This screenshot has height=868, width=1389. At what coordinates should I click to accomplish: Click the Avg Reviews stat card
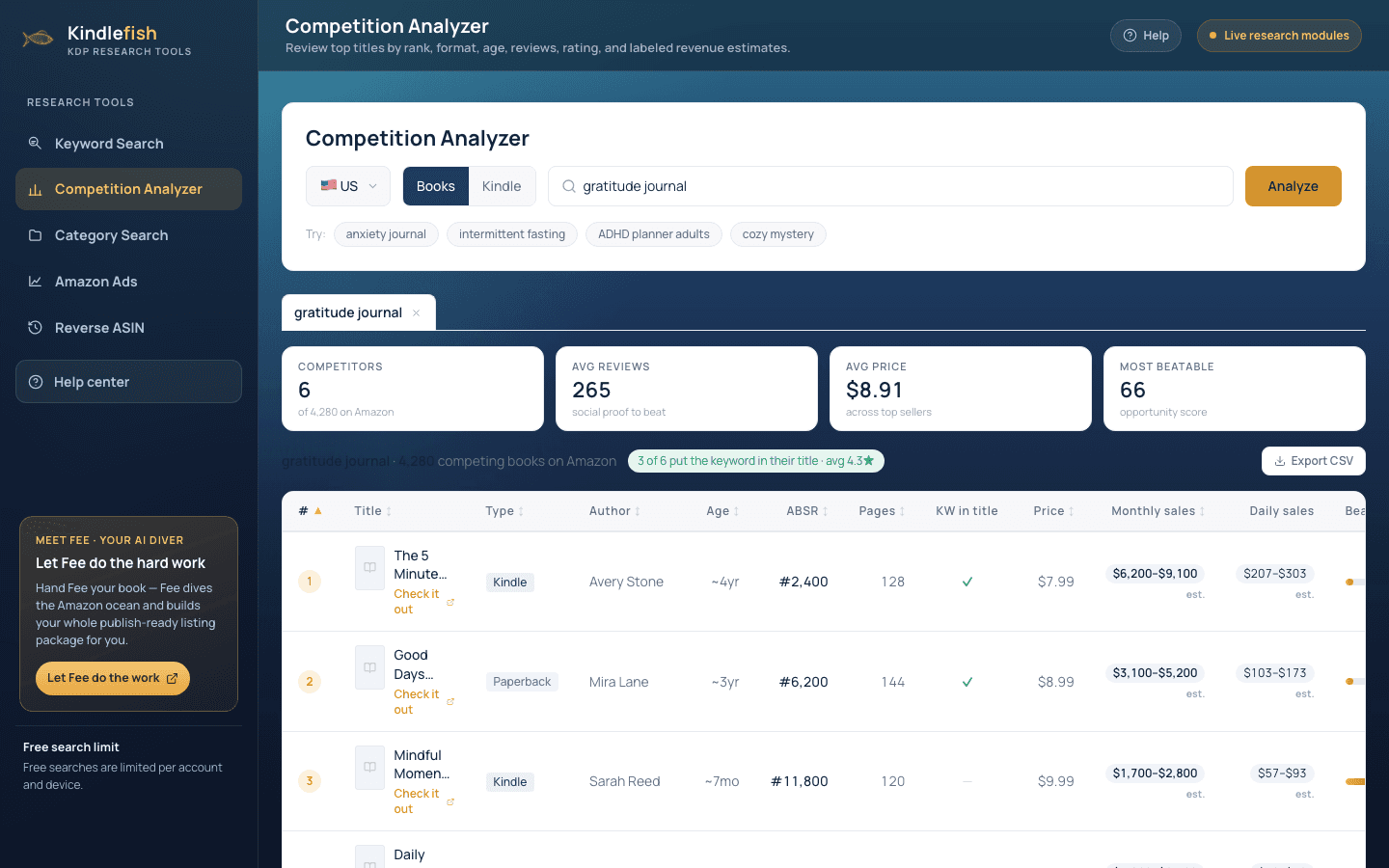pyautogui.click(x=687, y=389)
